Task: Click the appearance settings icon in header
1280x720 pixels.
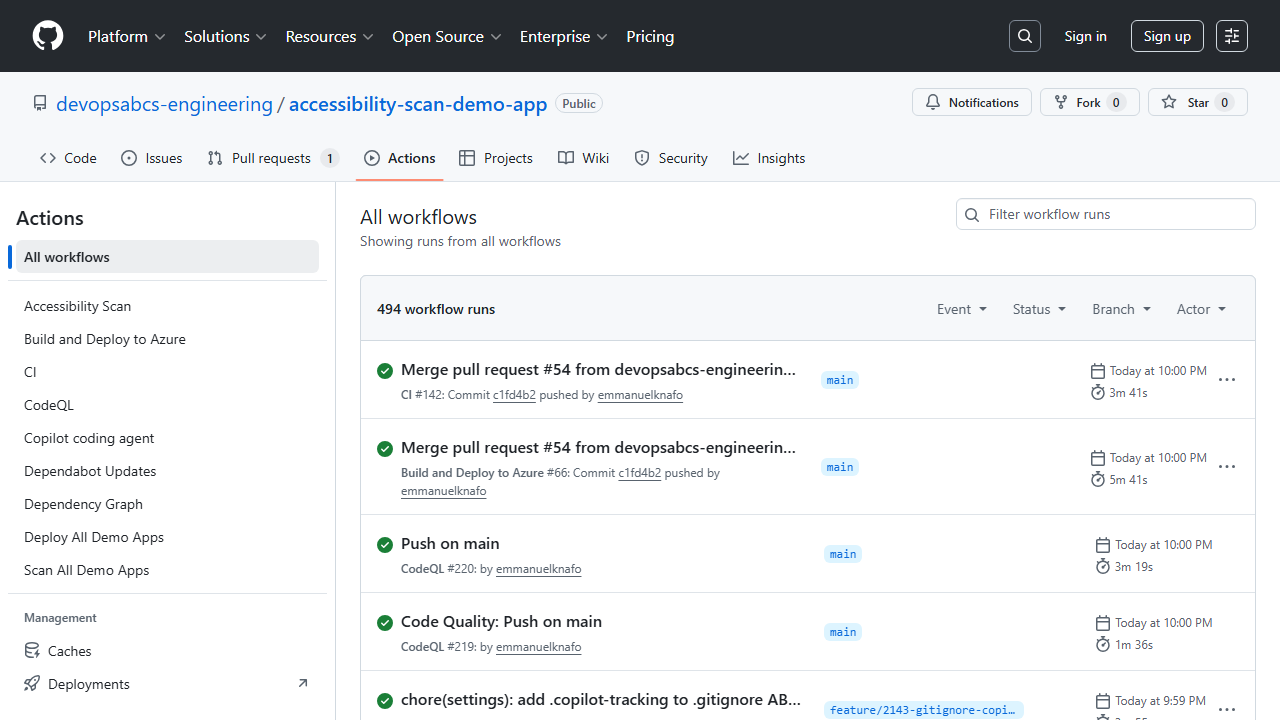Action: tap(1232, 36)
